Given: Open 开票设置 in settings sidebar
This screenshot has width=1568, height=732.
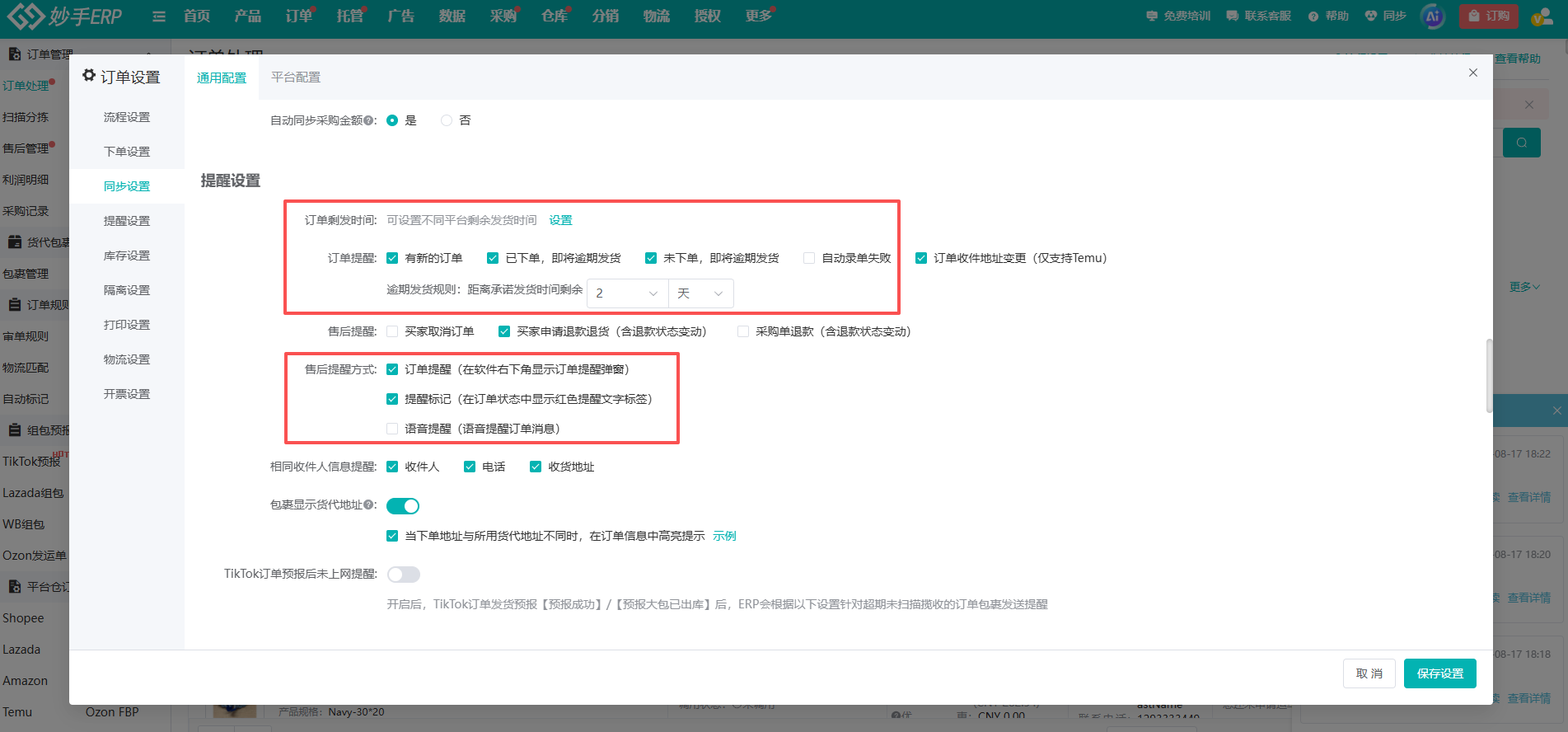Looking at the screenshot, I should point(127,394).
